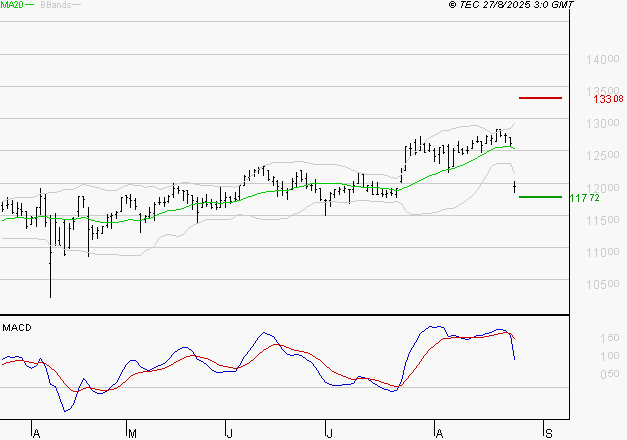Click the red resistance level line
This screenshot has width=627, height=440.
pyautogui.click(x=540, y=98)
